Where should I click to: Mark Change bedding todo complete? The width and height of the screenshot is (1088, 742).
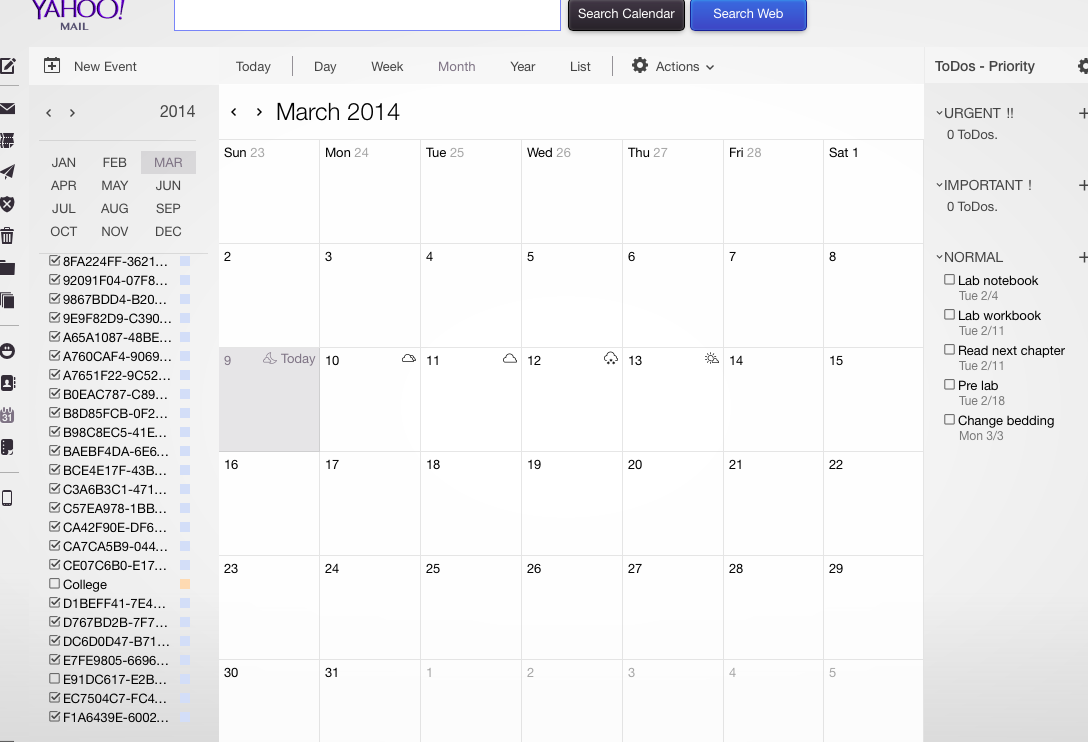[x=949, y=419]
